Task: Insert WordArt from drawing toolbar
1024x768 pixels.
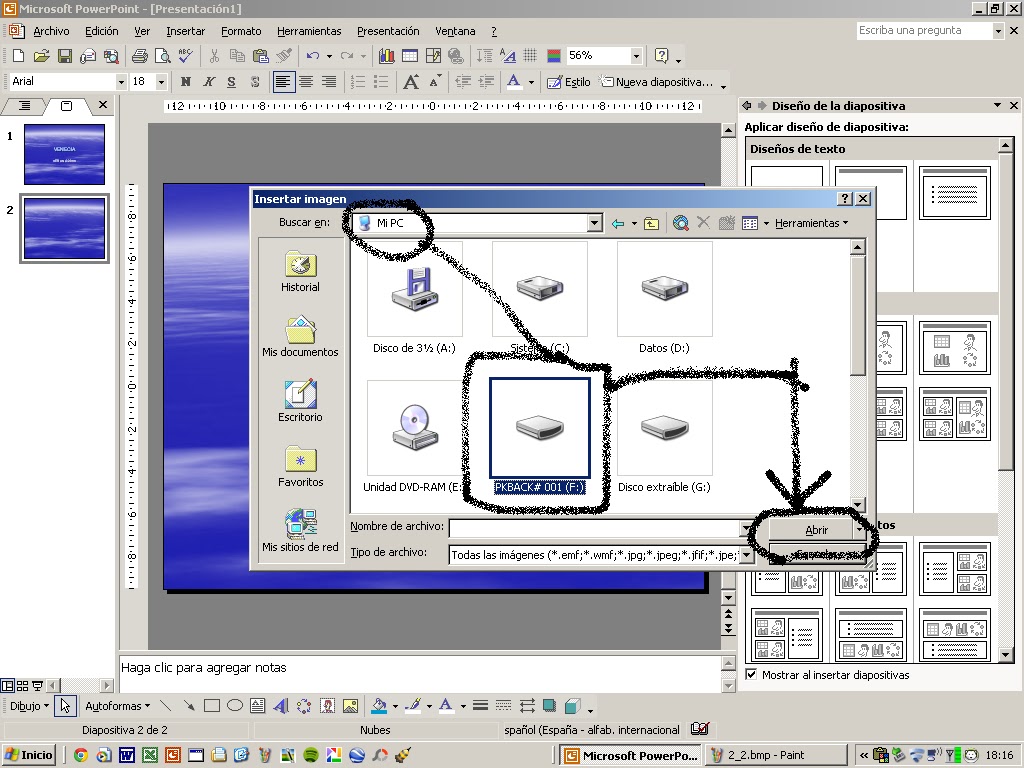Action: (x=281, y=705)
